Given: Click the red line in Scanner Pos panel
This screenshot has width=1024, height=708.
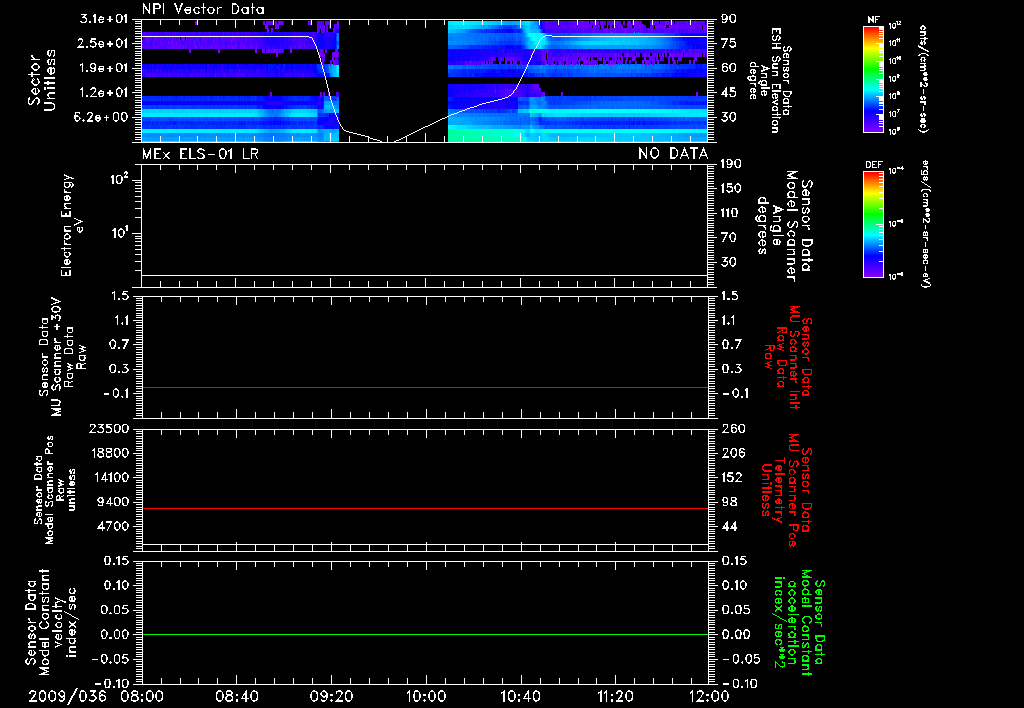Looking at the screenshot, I should point(424,508).
